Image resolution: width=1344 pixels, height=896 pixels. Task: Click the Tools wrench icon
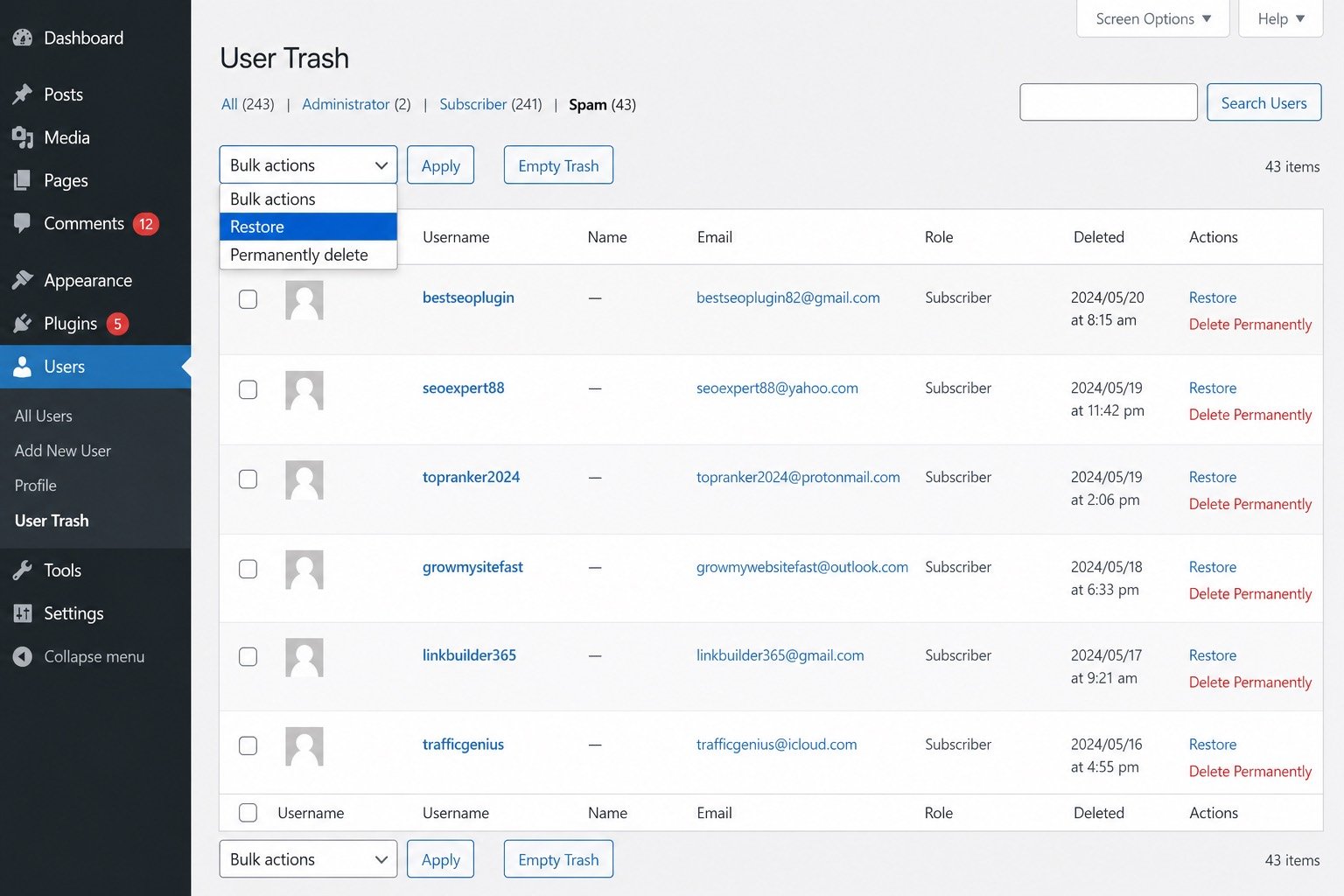(x=23, y=570)
